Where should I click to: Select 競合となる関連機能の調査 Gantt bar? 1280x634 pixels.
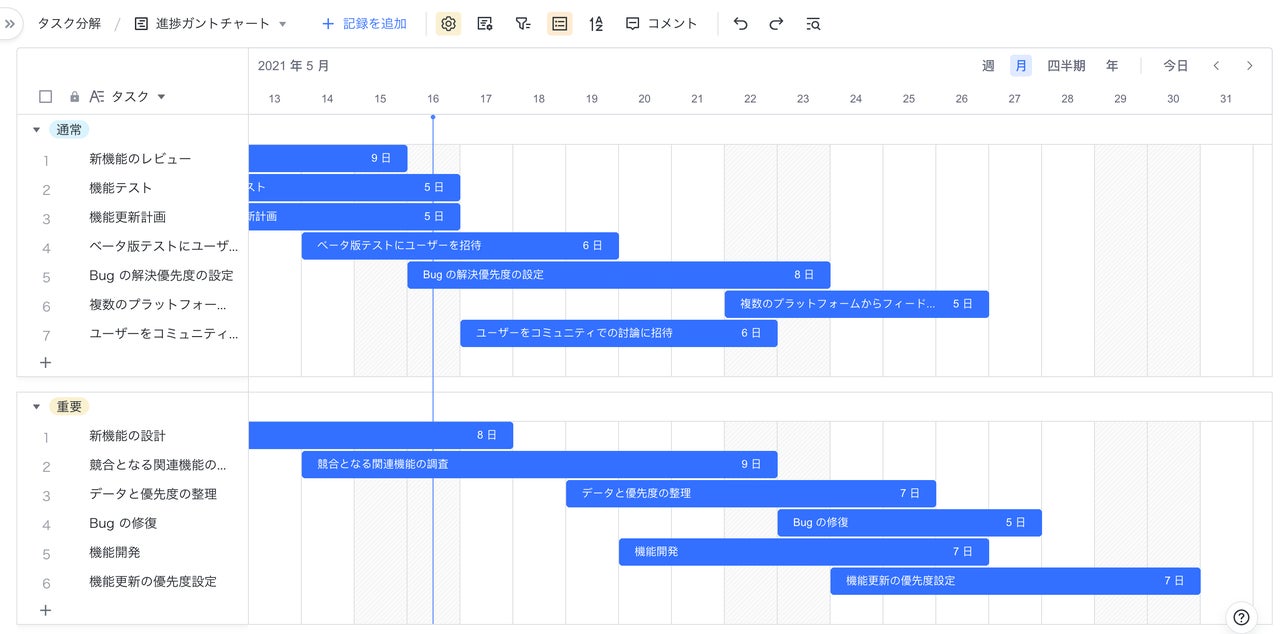[x=539, y=464]
